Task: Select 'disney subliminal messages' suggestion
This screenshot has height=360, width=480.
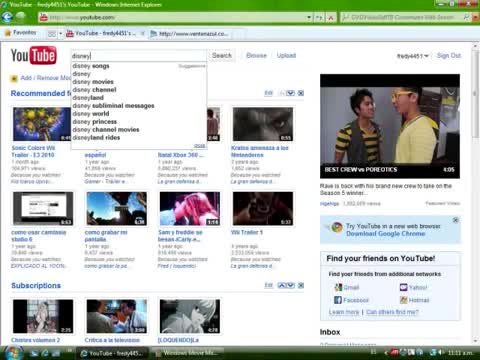Action: point(138,106)
